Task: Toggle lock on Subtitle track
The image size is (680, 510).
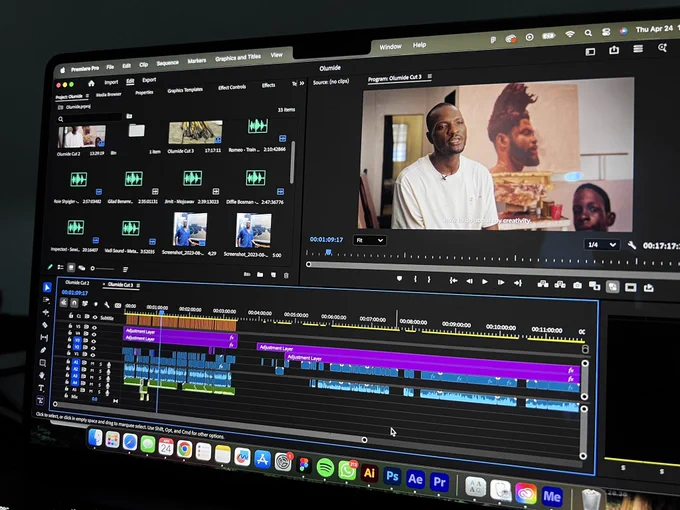Action: (x=71, y=315)
